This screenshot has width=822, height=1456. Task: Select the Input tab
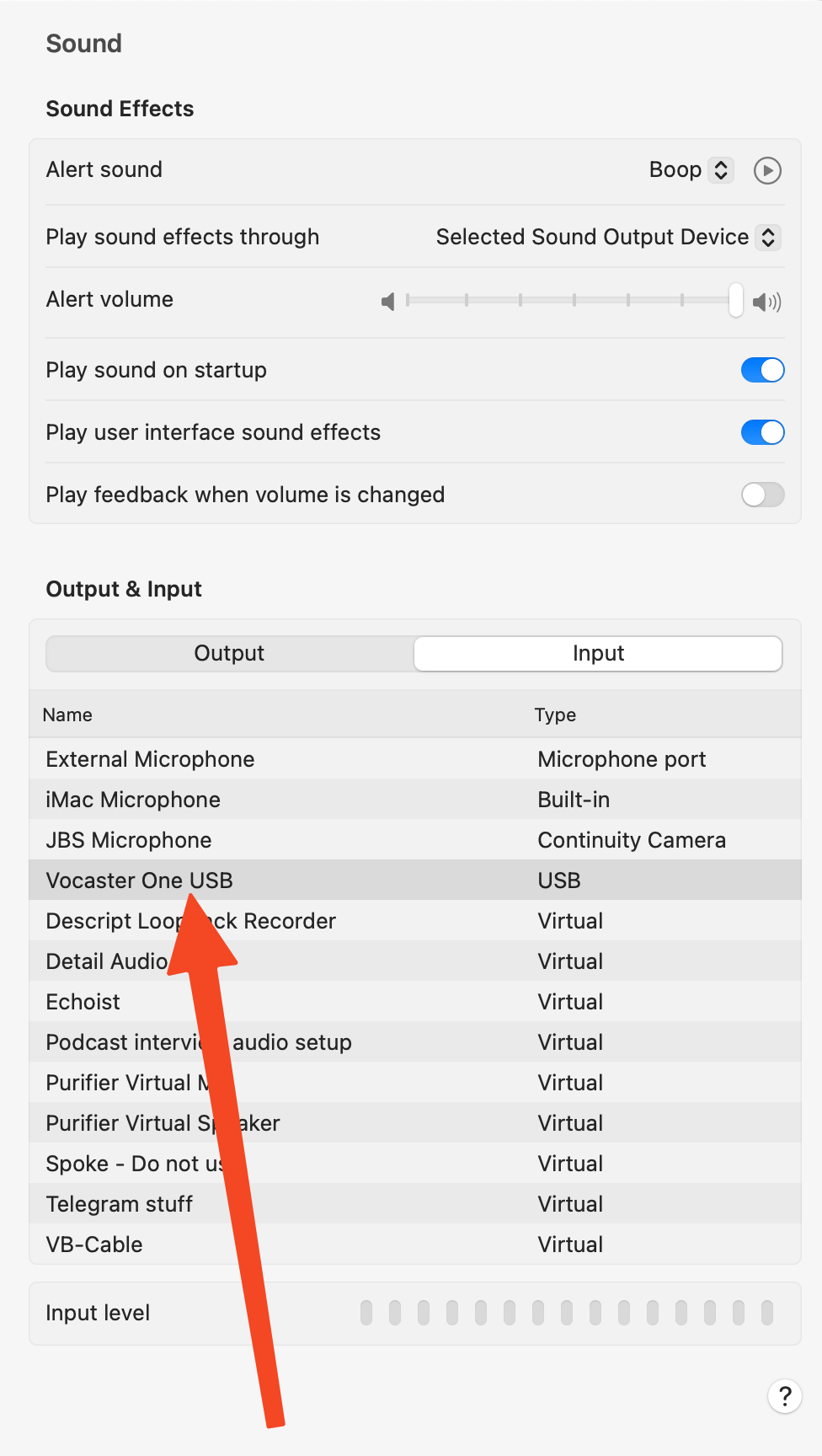point(598,653)
